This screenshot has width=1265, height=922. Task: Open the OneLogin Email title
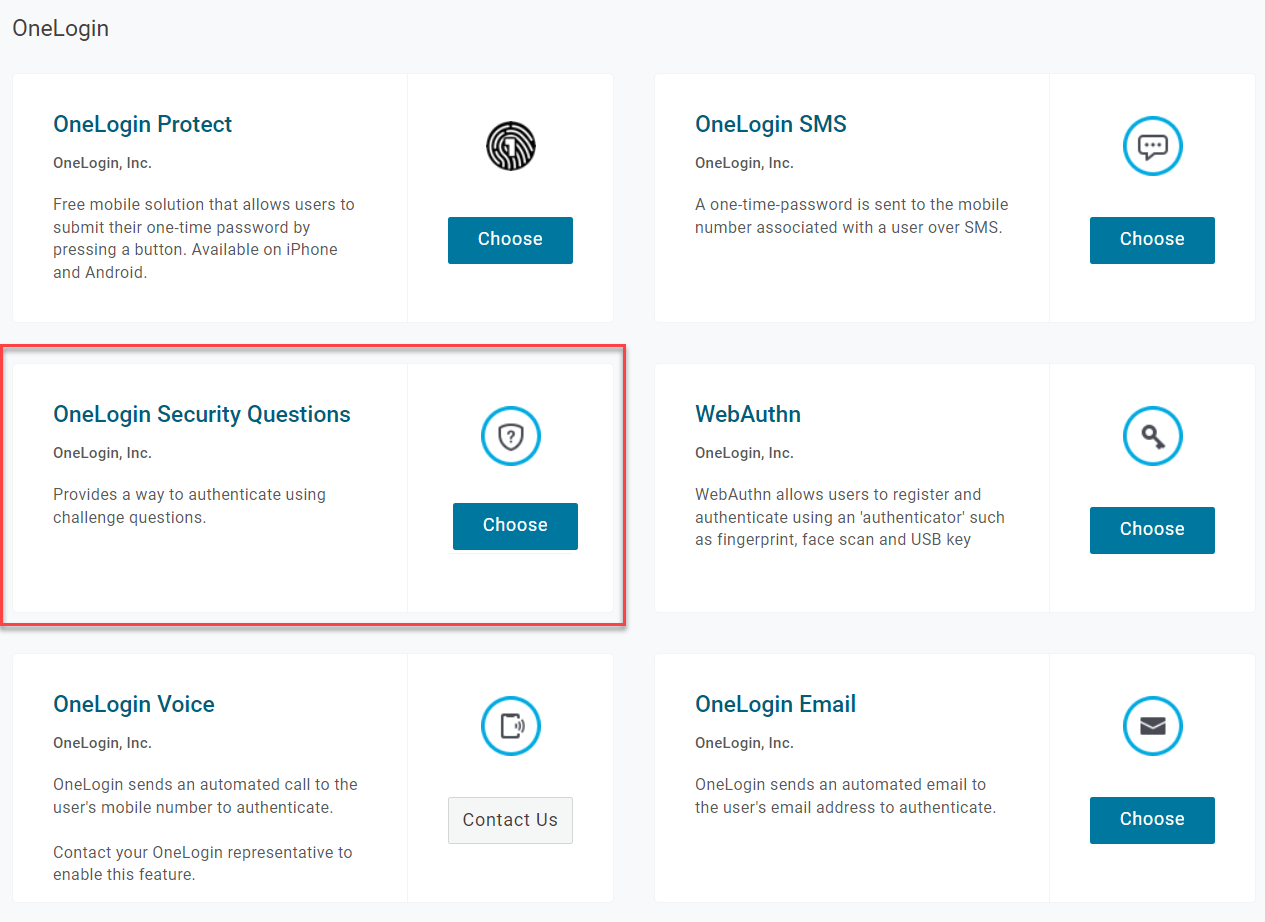[776, 705]
